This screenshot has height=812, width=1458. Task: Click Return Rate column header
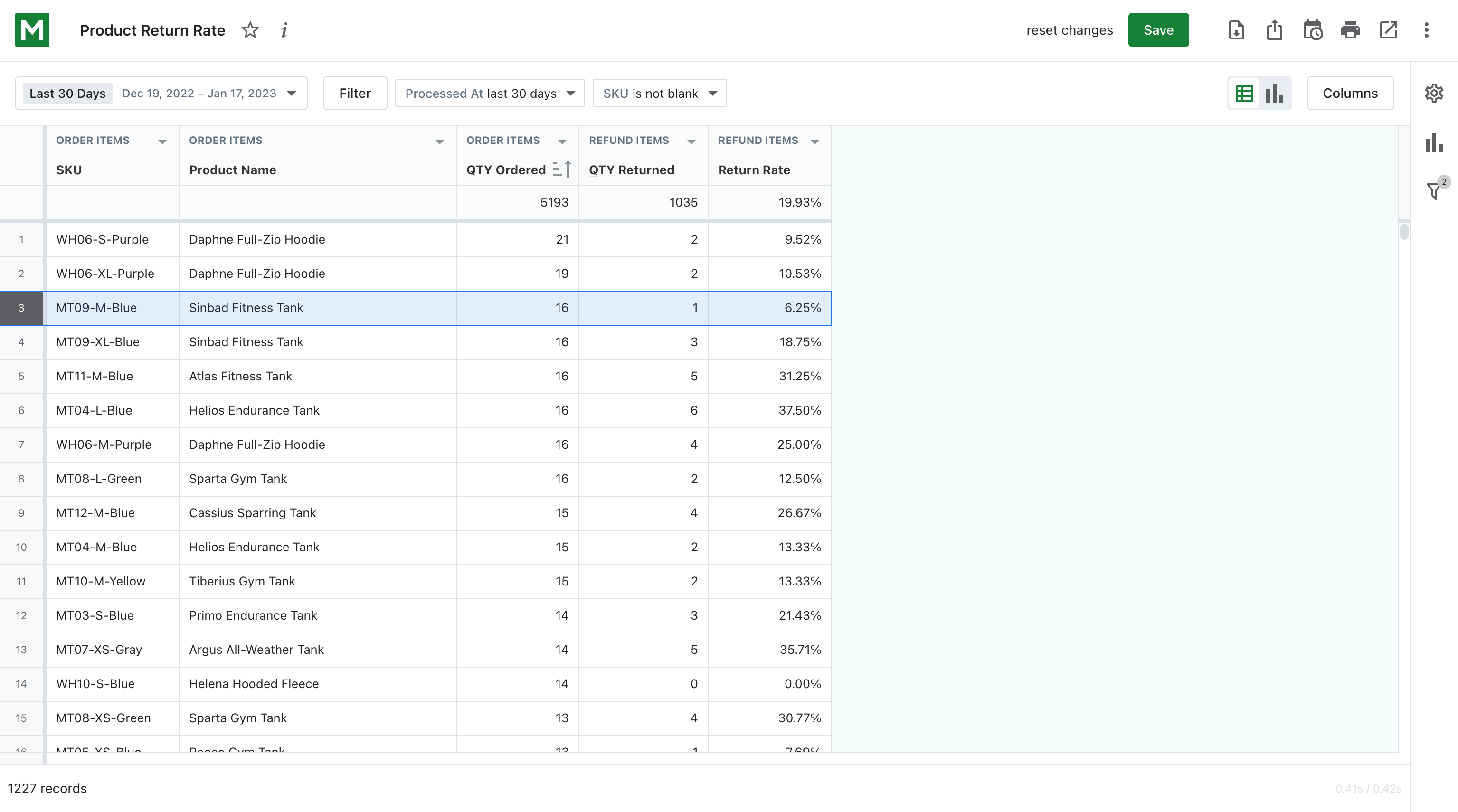(754, 170)
